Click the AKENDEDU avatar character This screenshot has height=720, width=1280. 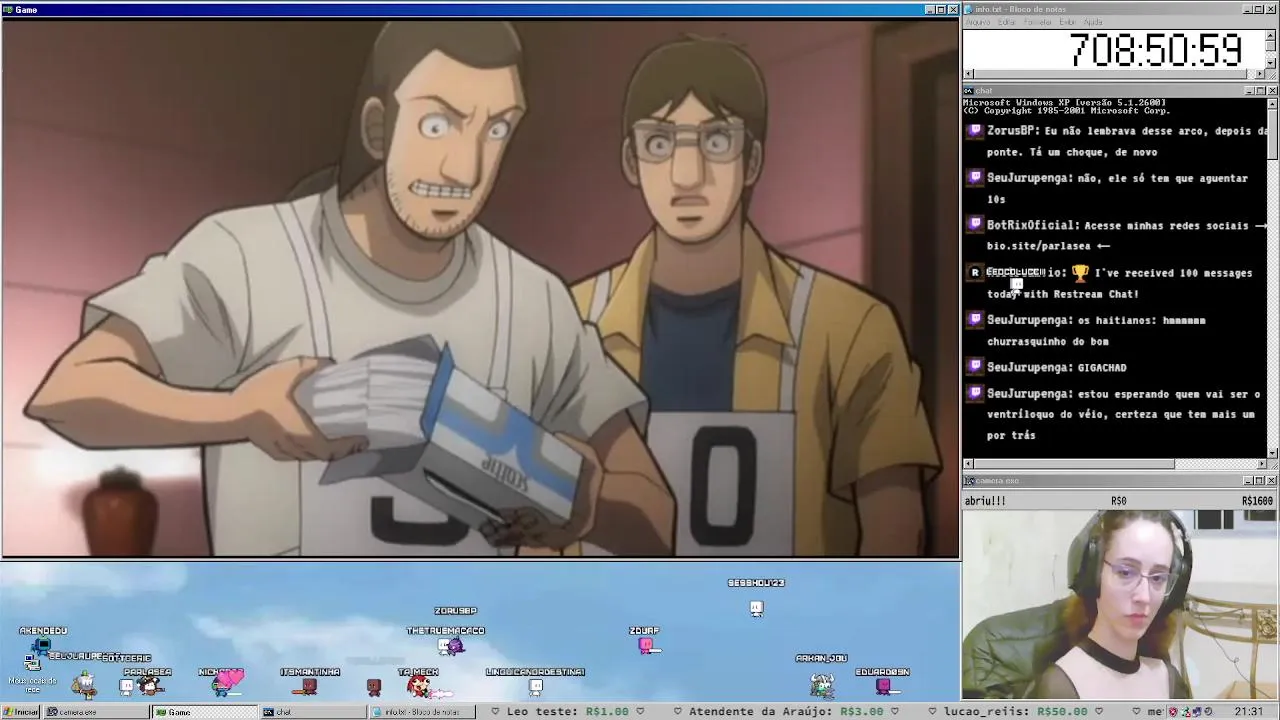pos(42,645)
